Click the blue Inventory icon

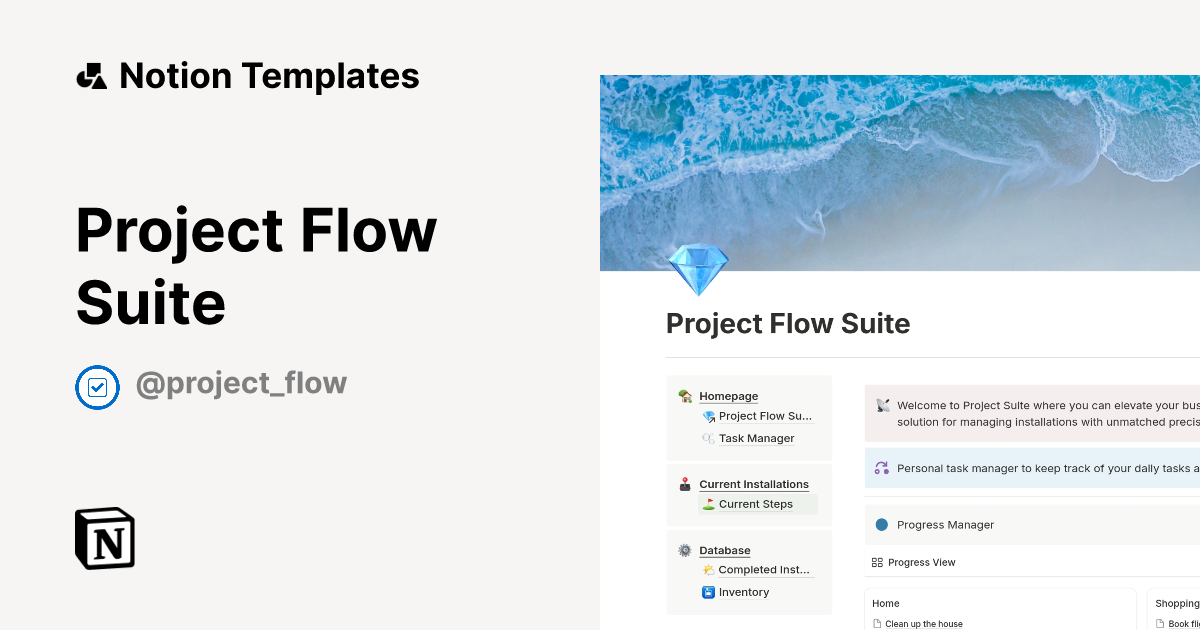click(x=709, y=592)
